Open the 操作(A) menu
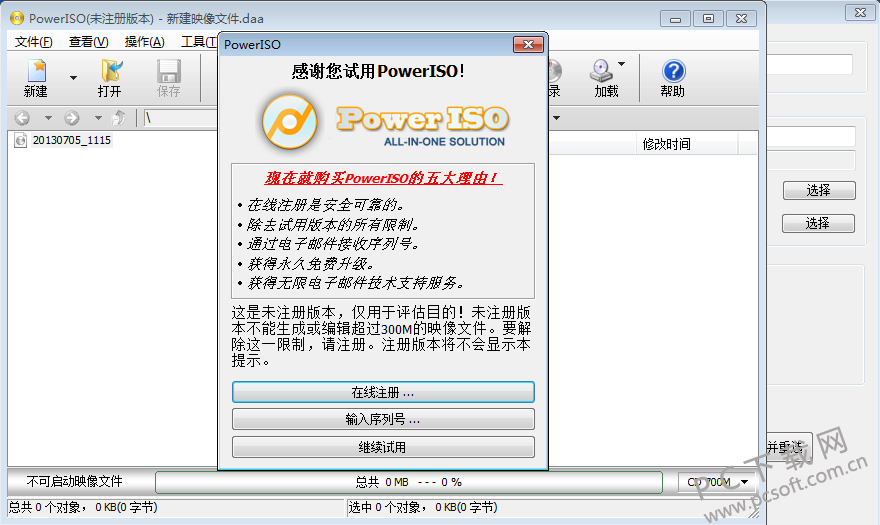 coord(144,42)
